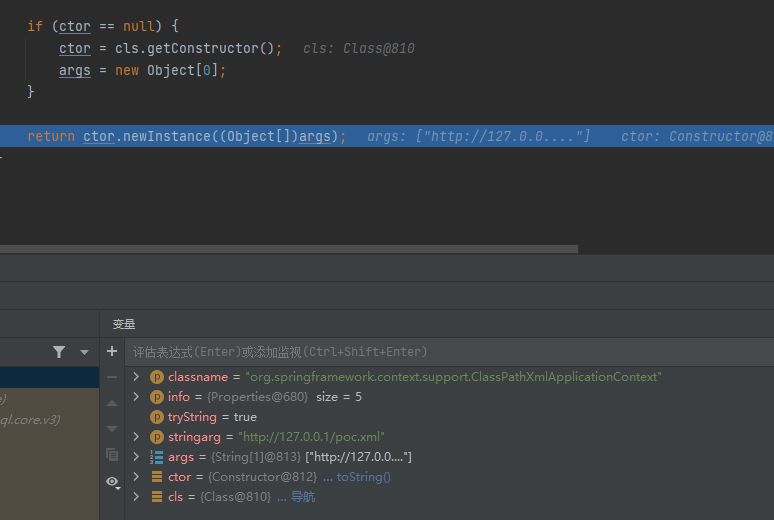Select the tryString = true row
Screen dimensions: 774x520
tap(449, 417)
